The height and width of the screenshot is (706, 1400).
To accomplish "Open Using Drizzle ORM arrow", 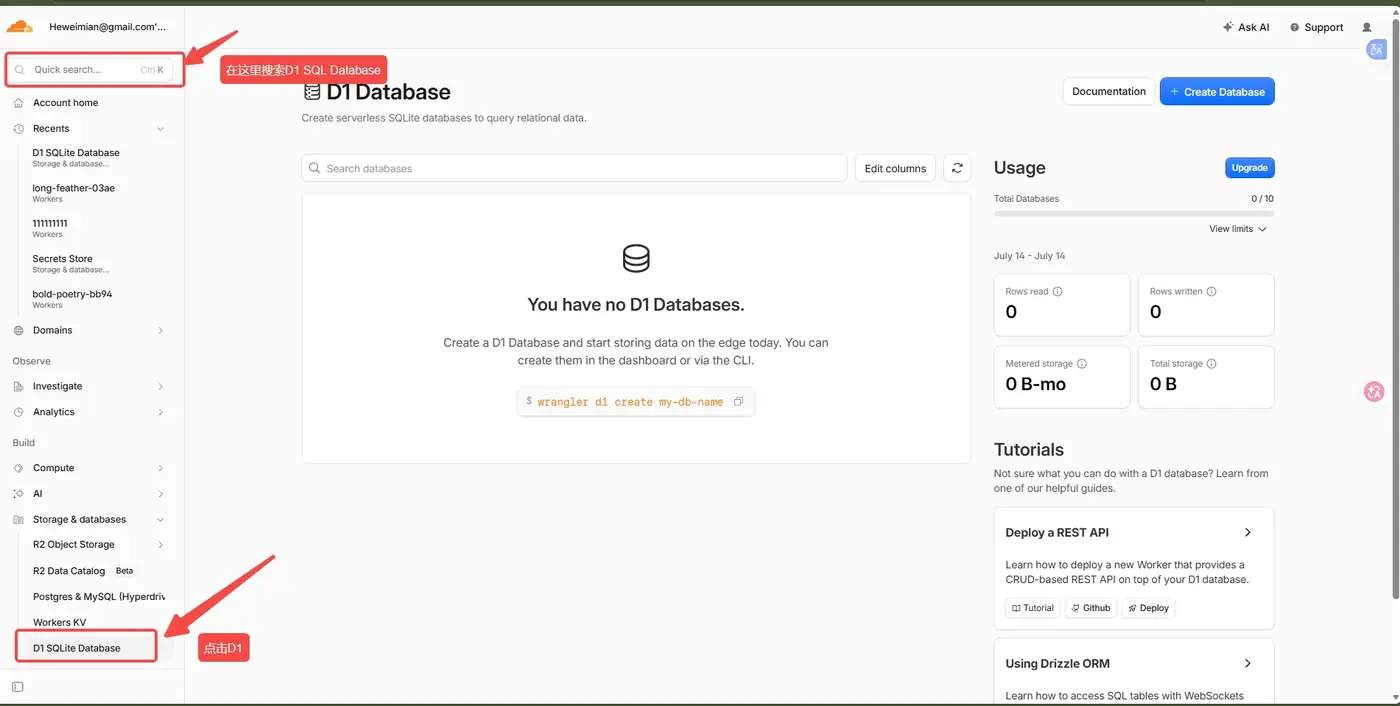I will (1247, 664).
